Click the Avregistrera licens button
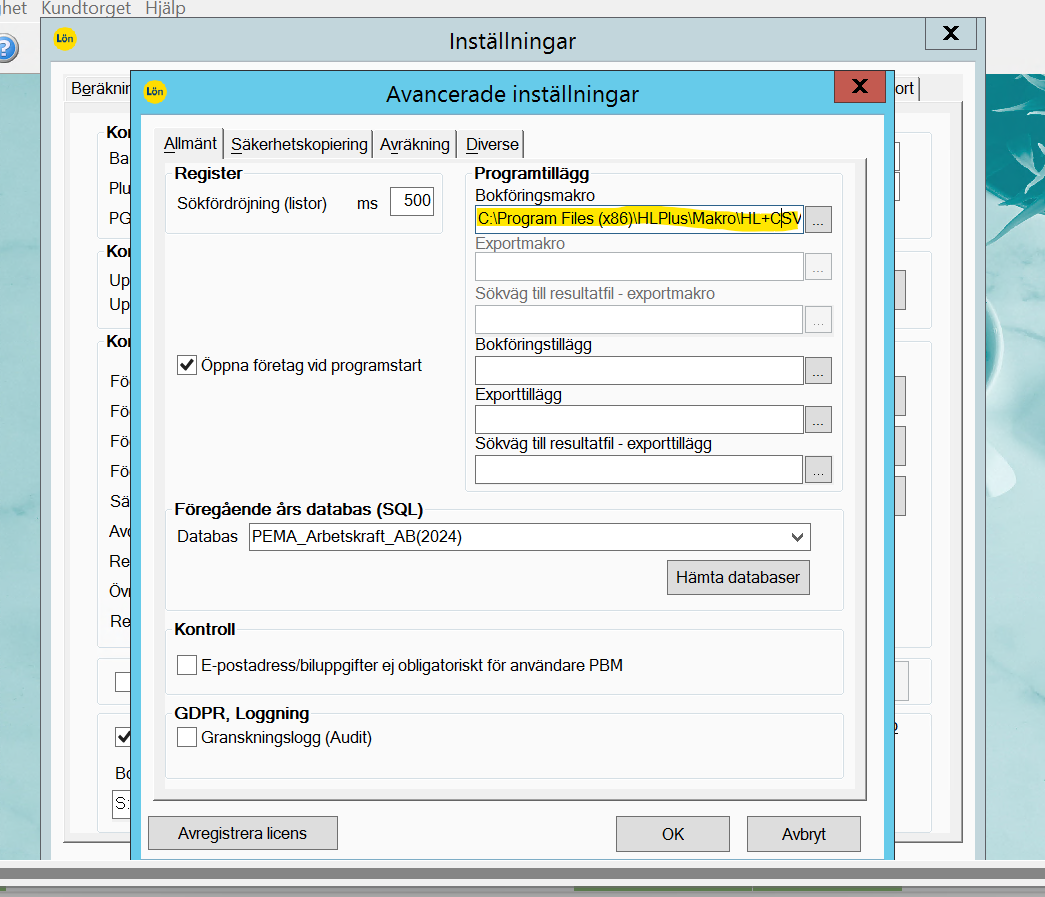Viewport: 1045px width, 897px height. pyautogui.click(x=242, y=833)
